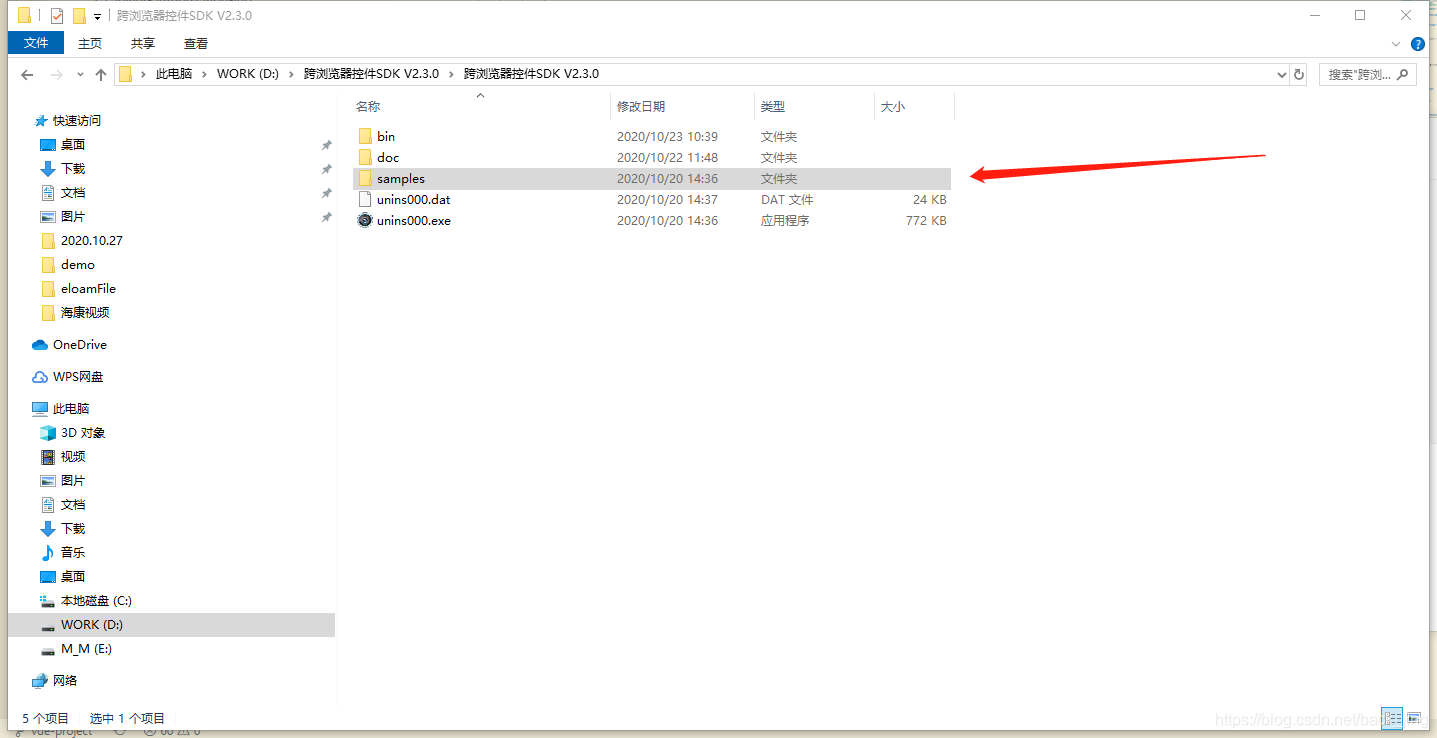Open the quick access toolbar customize dropdown
The height and width of the screenshot is (738, 1437).
click(x=97, y=16)
